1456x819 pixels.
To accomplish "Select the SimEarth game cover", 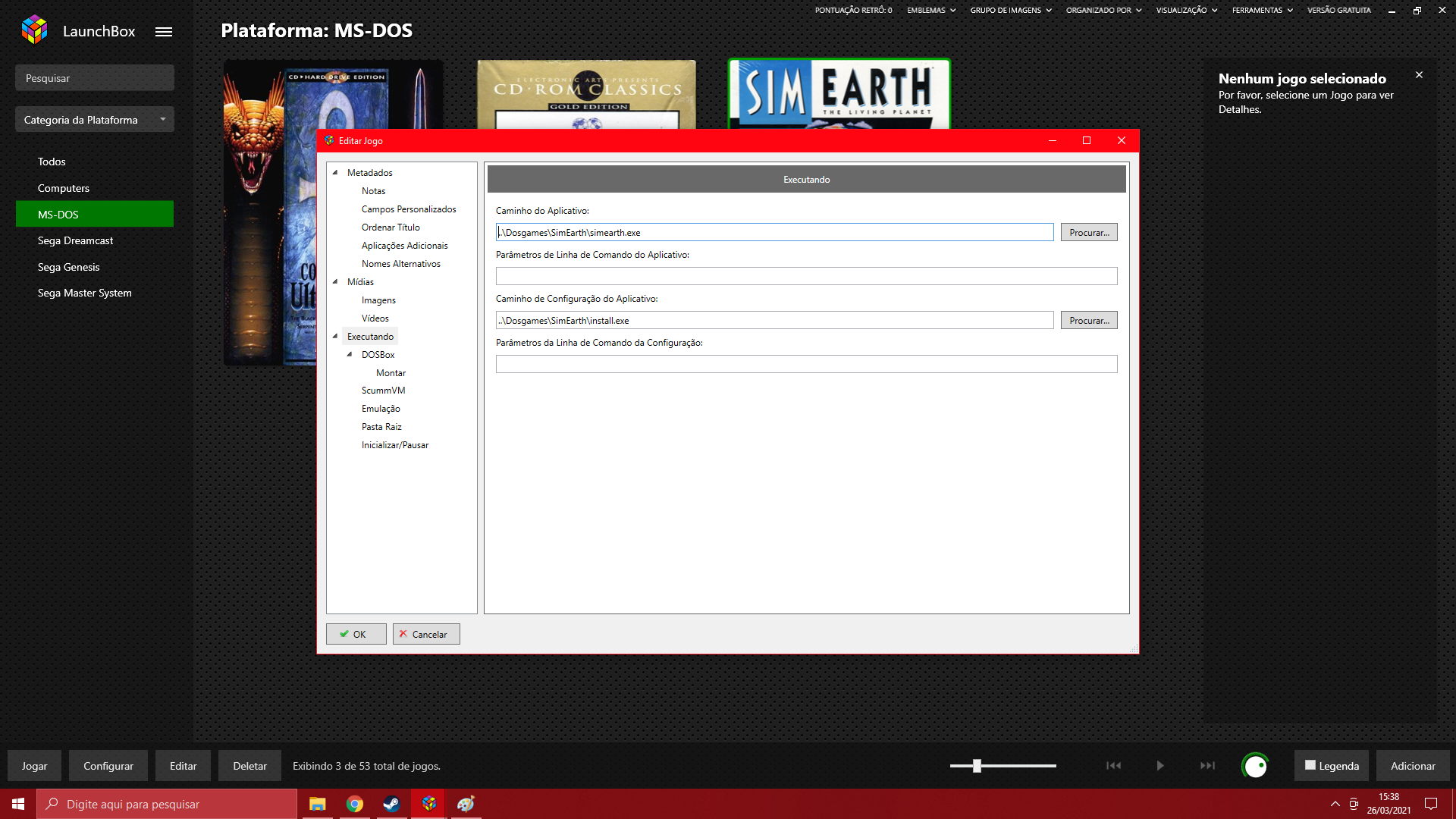I will pyautogui.click(x=839, y=93).
